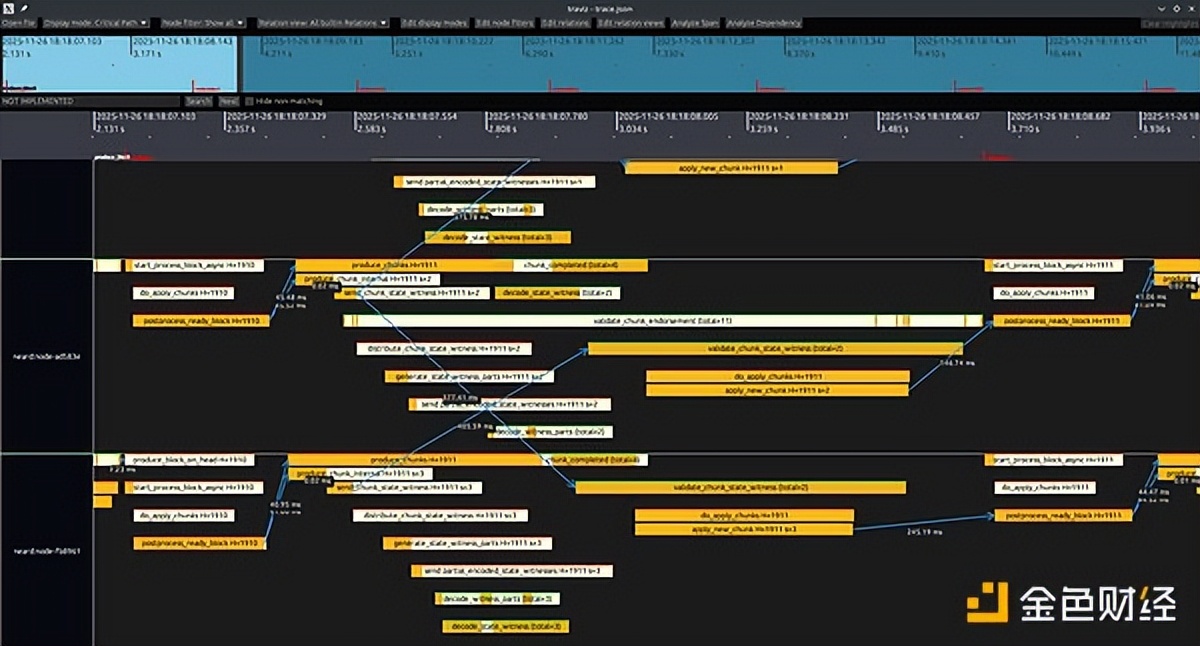Select send_chunk_state_witness H=1111 s=3 span
1200x646 pixels.
[x=405, y=488]
